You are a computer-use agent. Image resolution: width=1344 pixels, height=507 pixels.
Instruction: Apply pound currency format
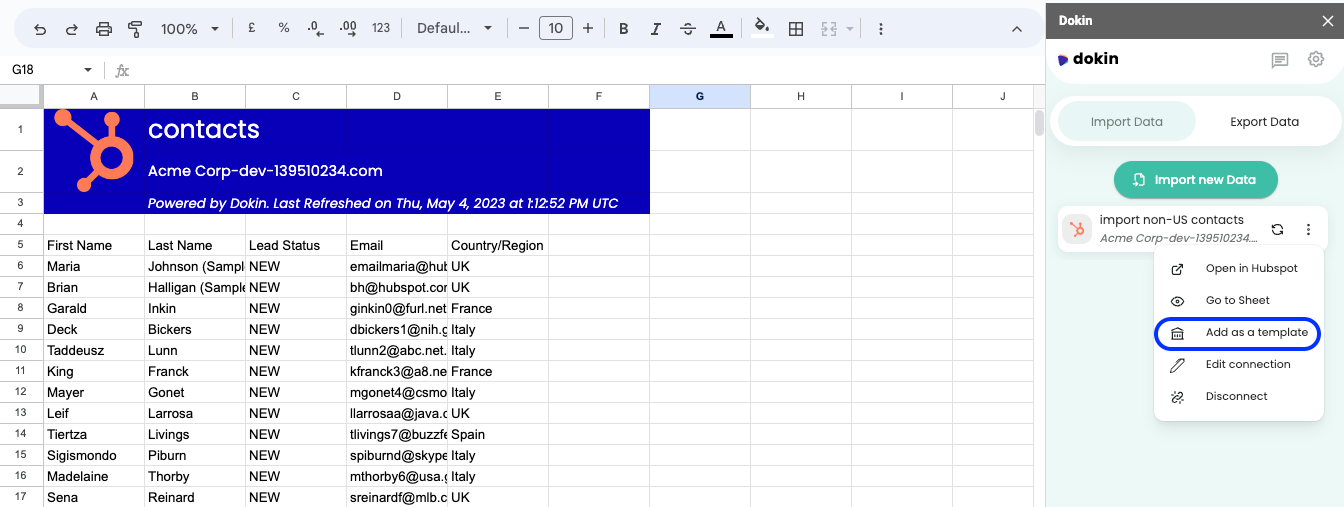click(x=251, y=28)
